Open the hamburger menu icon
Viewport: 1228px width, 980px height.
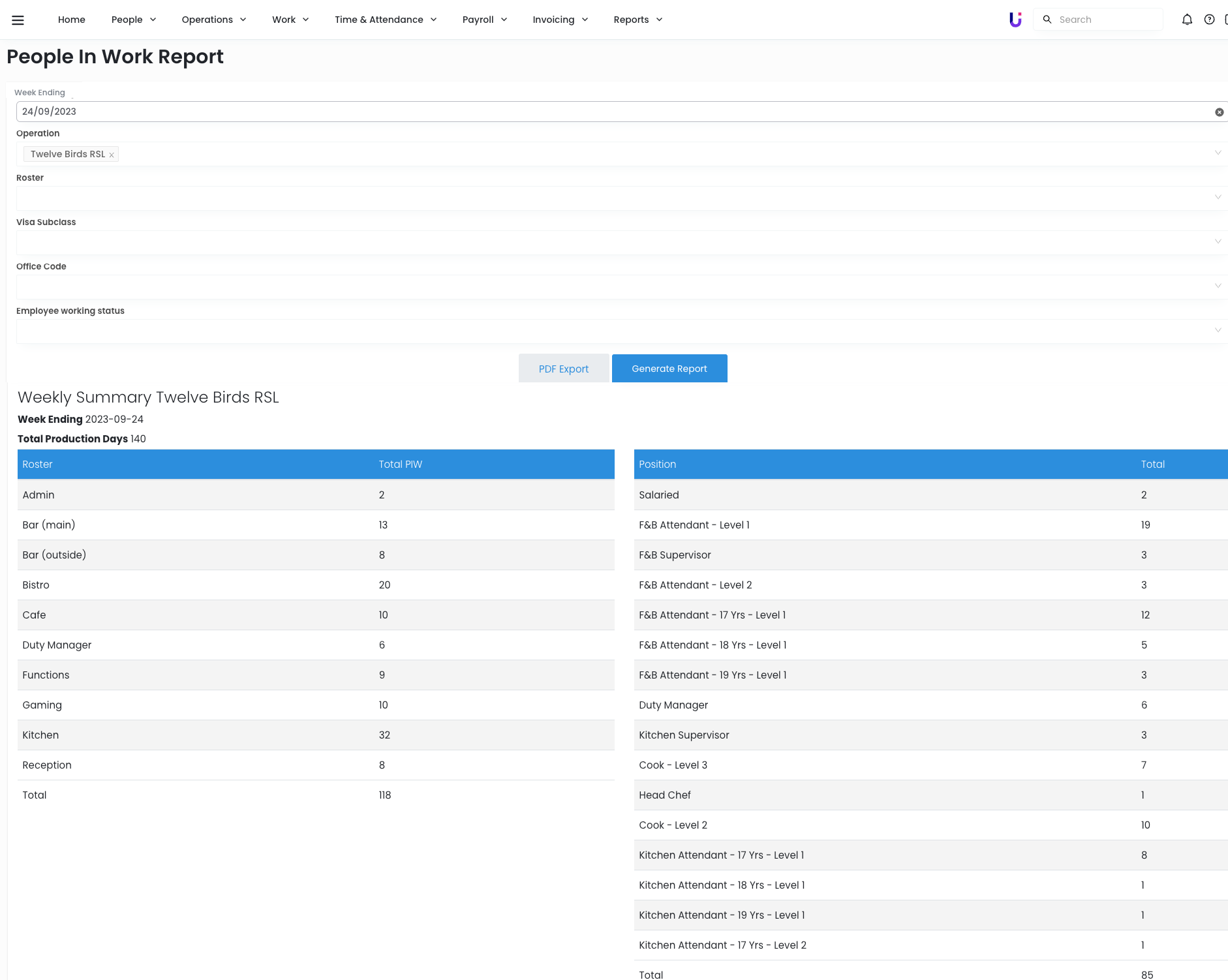click(x=18, y=20)
